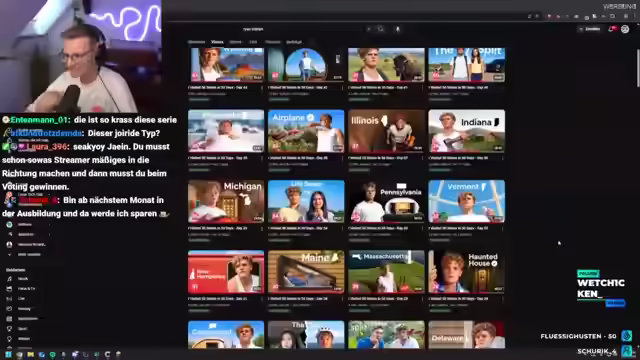The image size is (640, 360).
Task: Open the yellow taskbar app icon
Action: [30, 355]
